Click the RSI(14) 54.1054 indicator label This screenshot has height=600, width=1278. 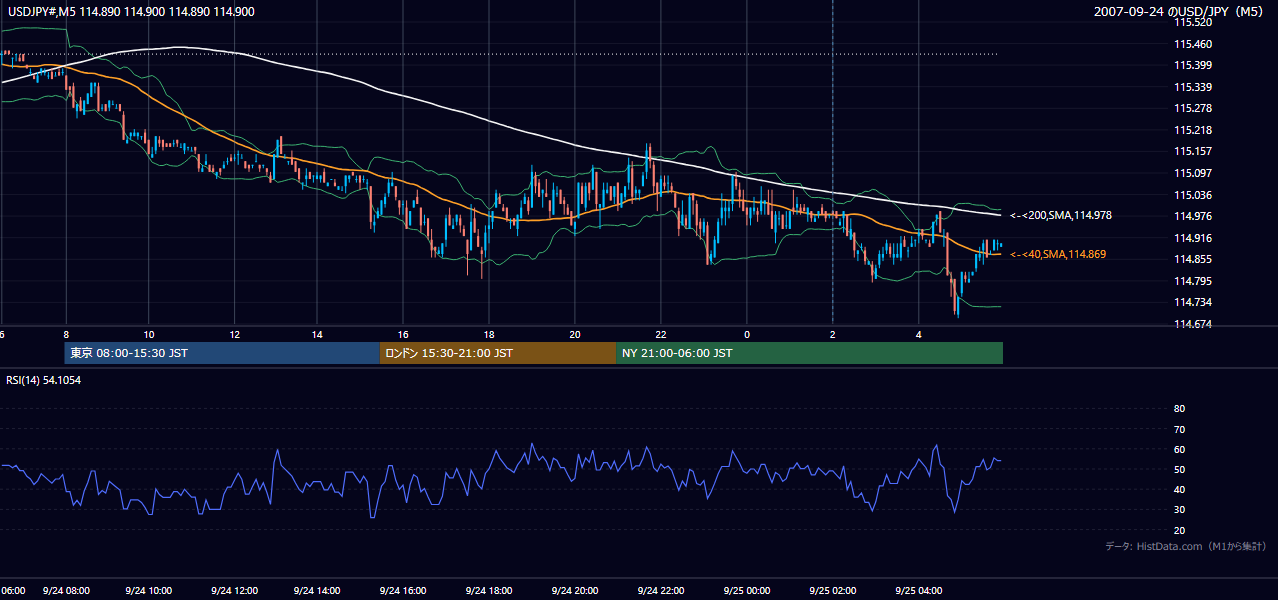point(44,380)
